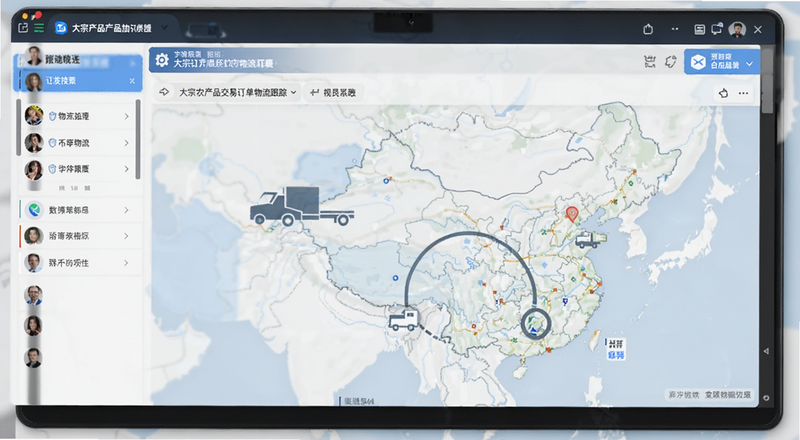Open the green hamburger menu icon

39,28
